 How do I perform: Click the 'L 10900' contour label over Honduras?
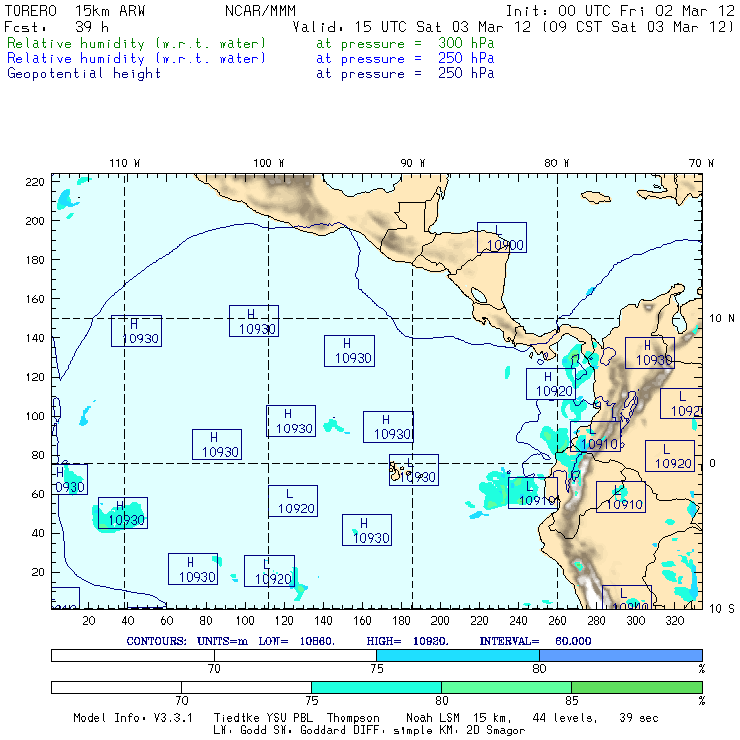tap(502, 237)
